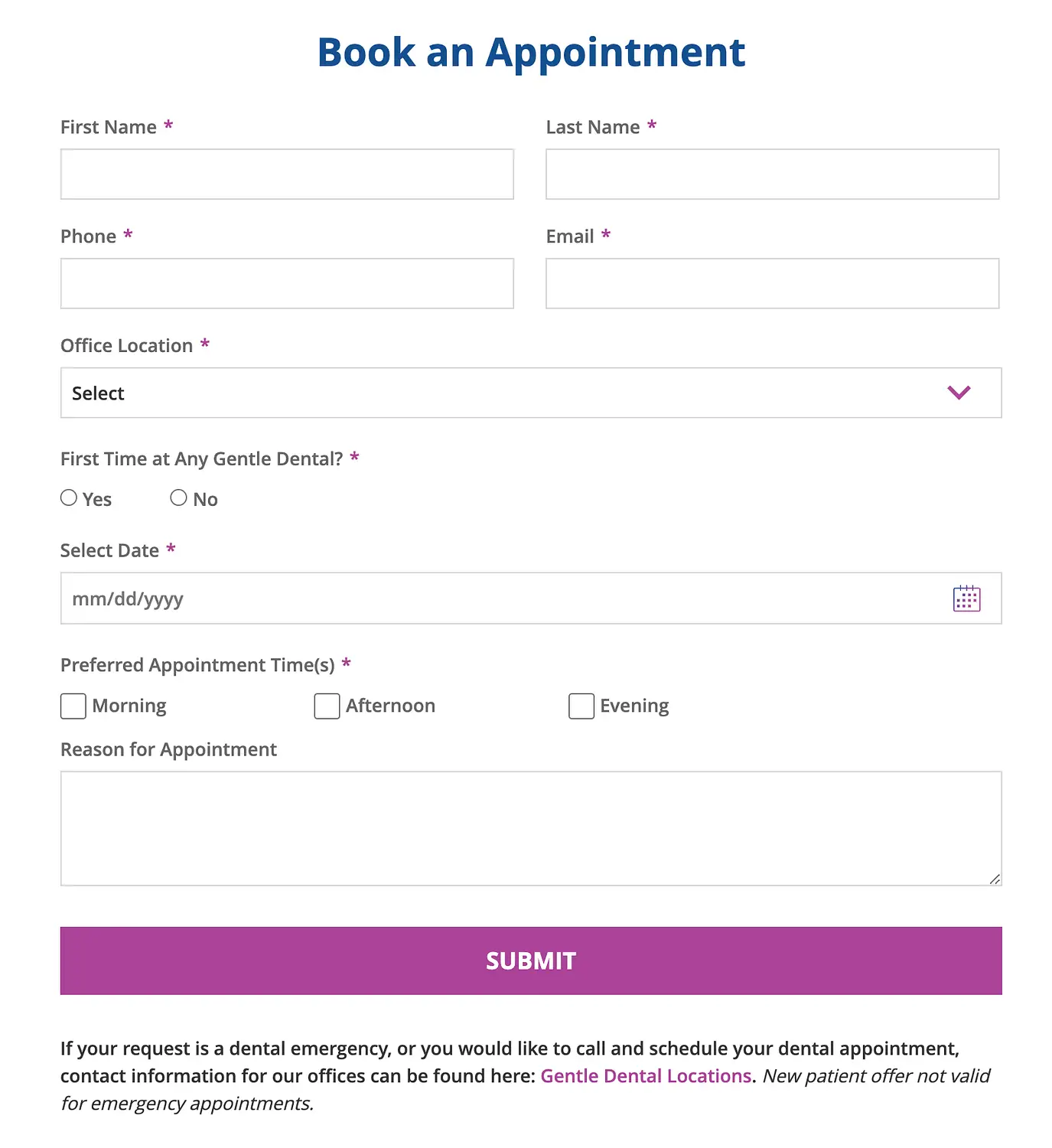Click into the Phone input field
The width and height of the screenshot is (1052, 1148).
point(287,283)
